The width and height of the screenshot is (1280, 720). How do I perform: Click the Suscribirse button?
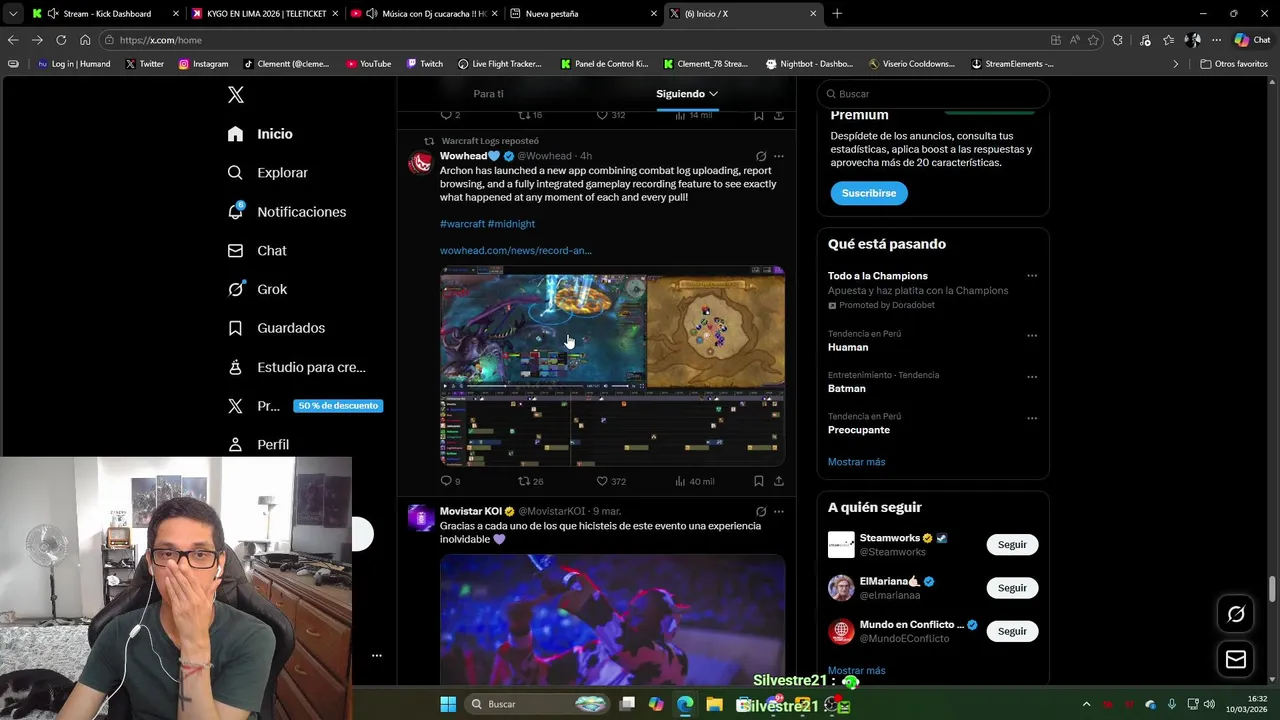click(x=868, y=193)
